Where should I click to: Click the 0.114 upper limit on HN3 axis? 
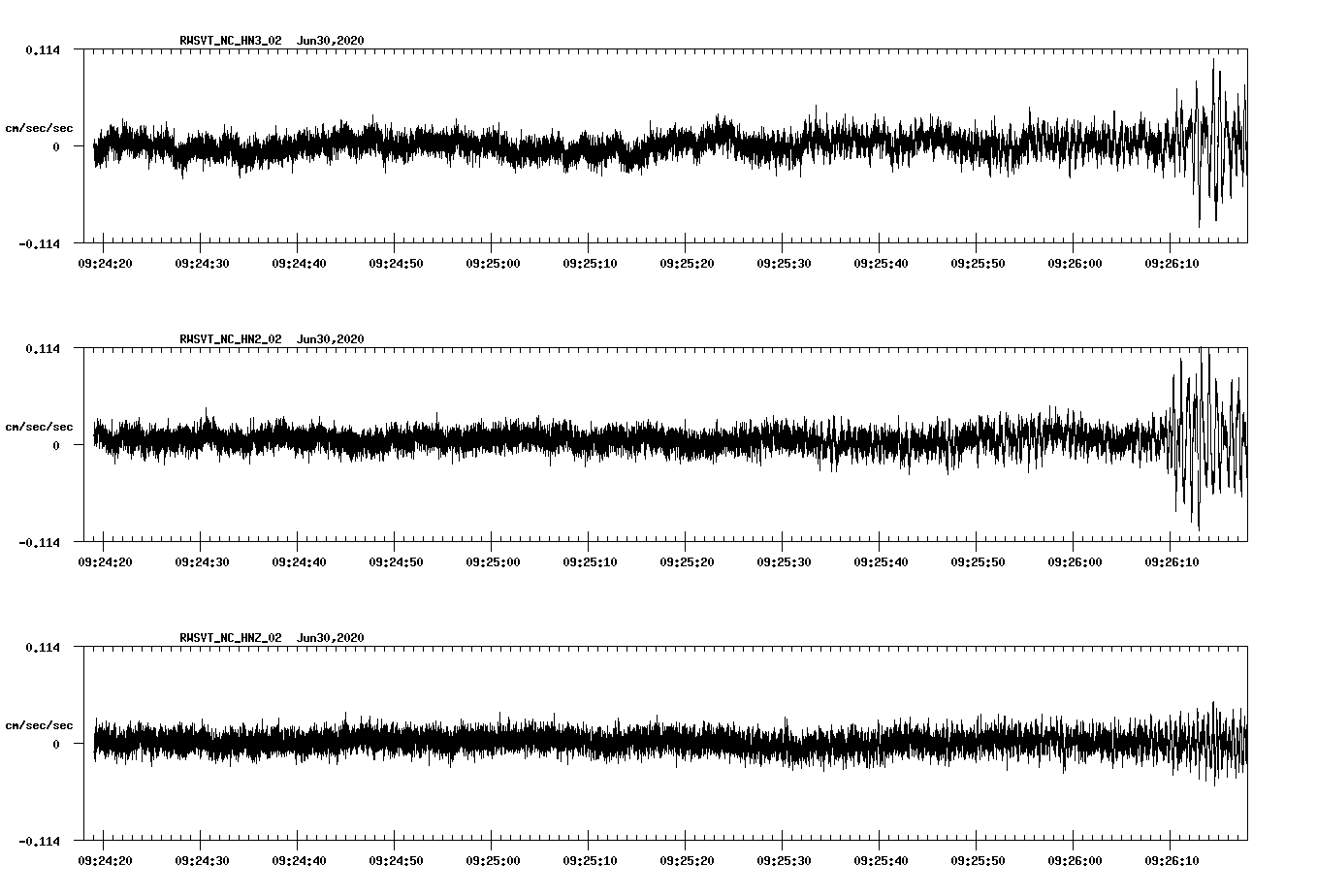(x=43, y=49)
